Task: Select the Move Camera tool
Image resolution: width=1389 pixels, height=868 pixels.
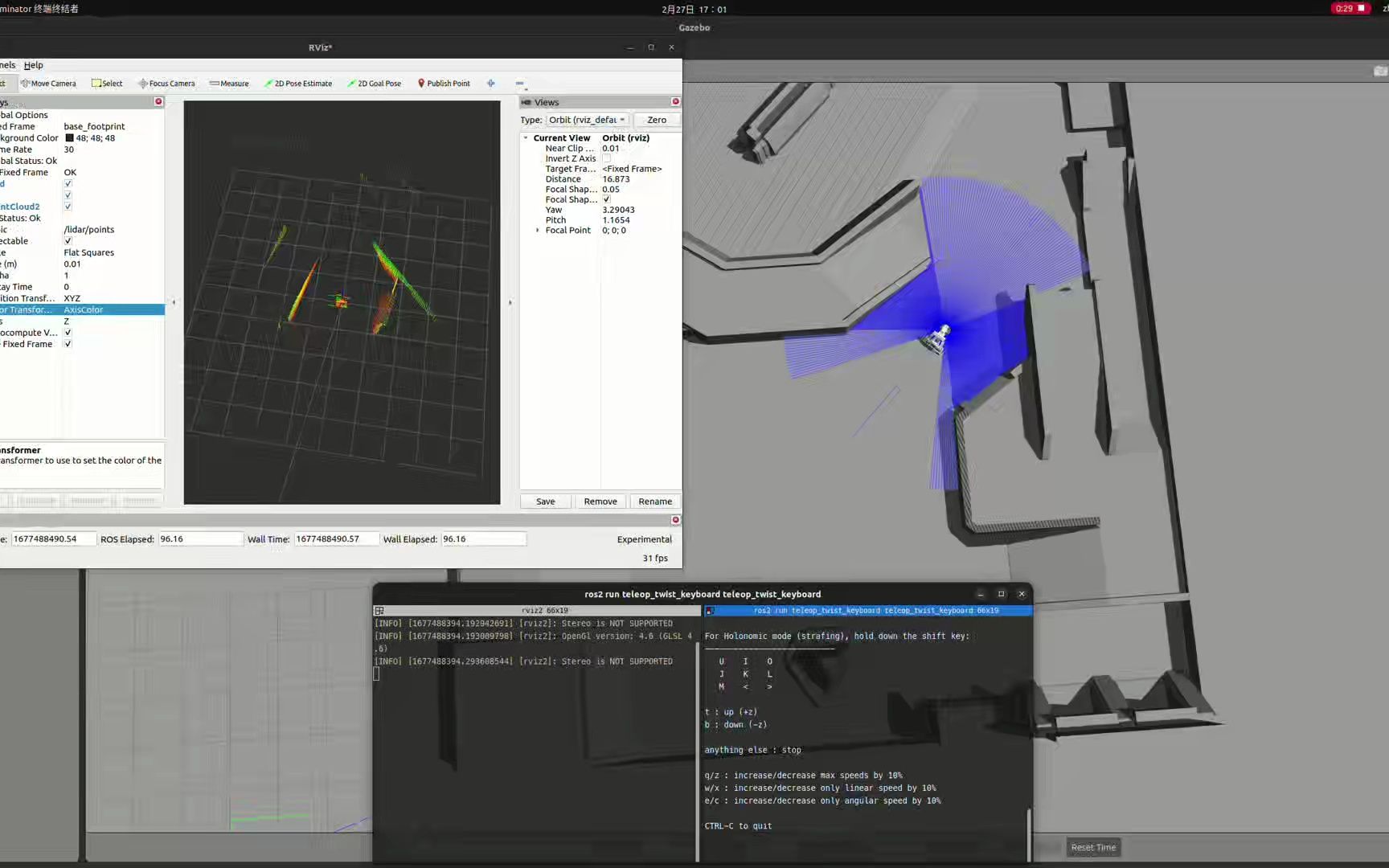Action: click(x=48, y=84)
